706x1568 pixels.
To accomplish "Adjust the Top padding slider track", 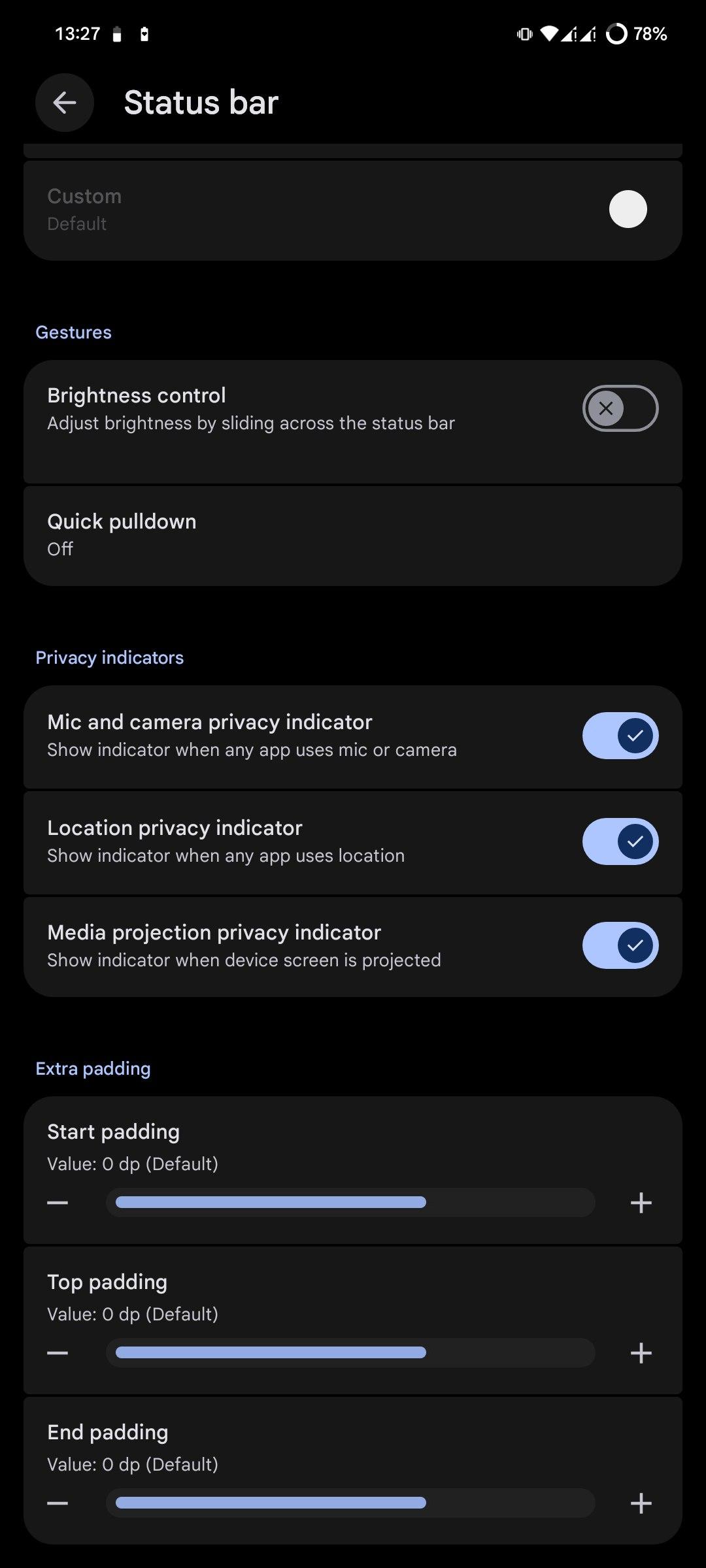I will point(350,1353).
